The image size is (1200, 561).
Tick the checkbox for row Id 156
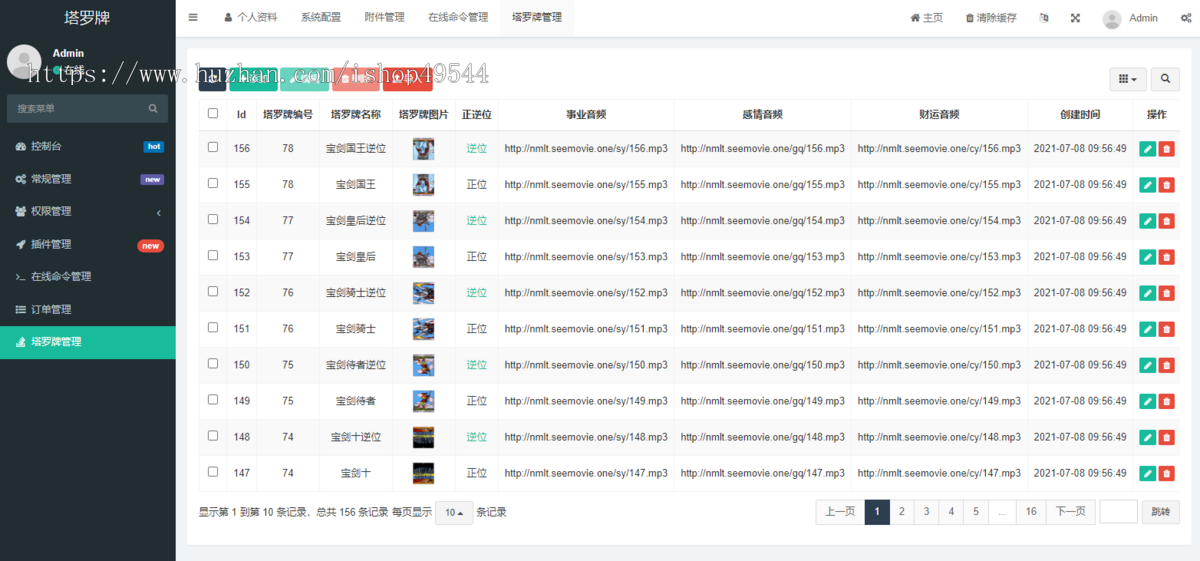point(213,147)
